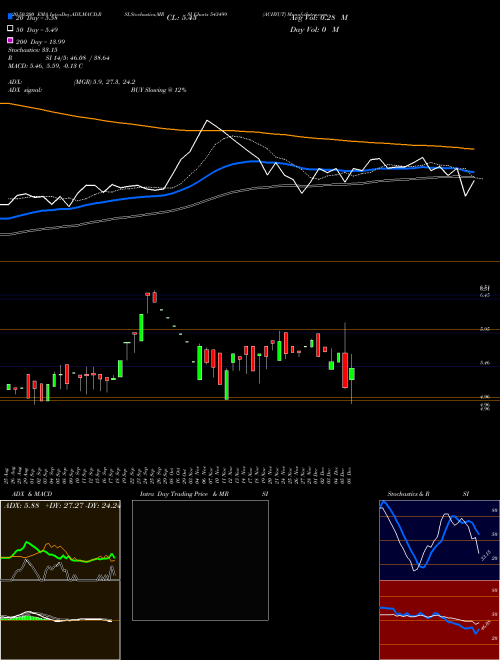Click the '(MGR) 5.9, 27.3, 24.2' ADX values

coord(104,82)
